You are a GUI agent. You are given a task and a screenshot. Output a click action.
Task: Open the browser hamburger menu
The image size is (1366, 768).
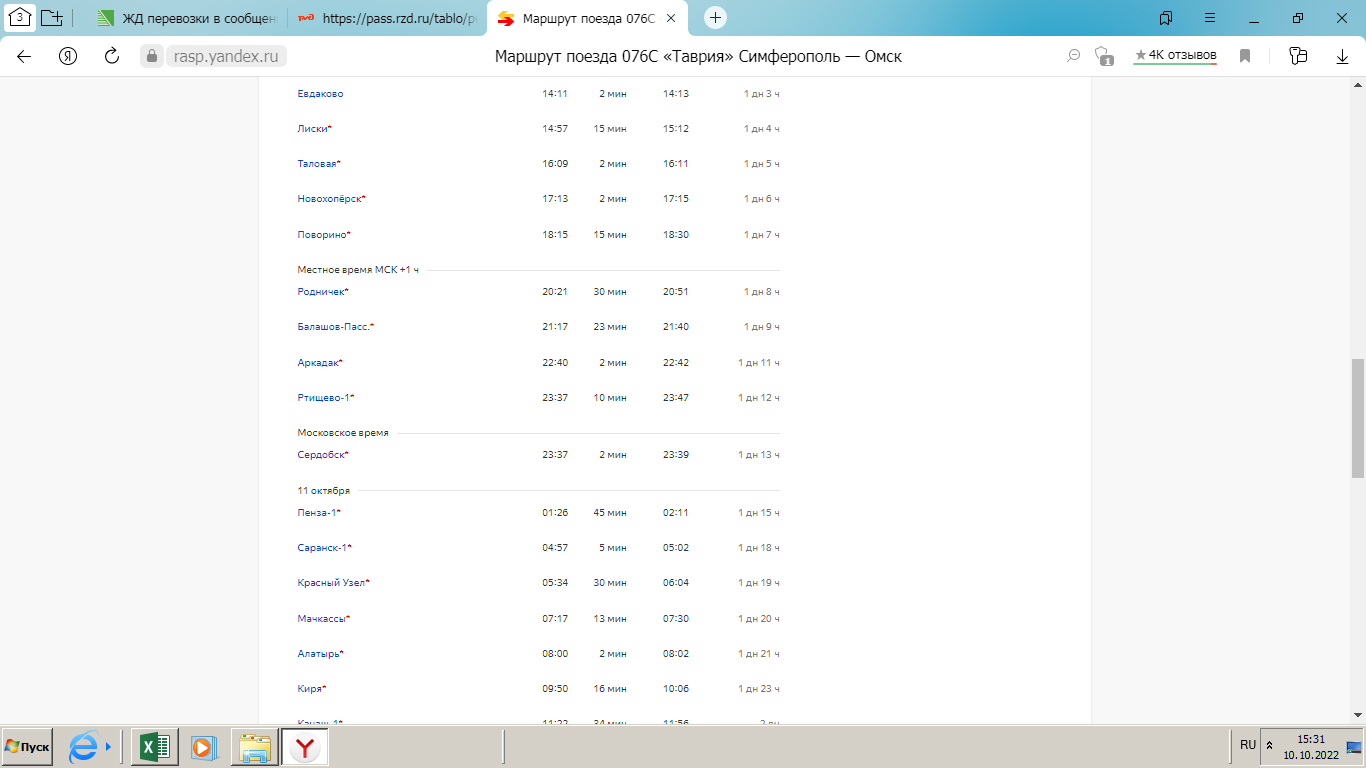click(x=1210, y=18)
